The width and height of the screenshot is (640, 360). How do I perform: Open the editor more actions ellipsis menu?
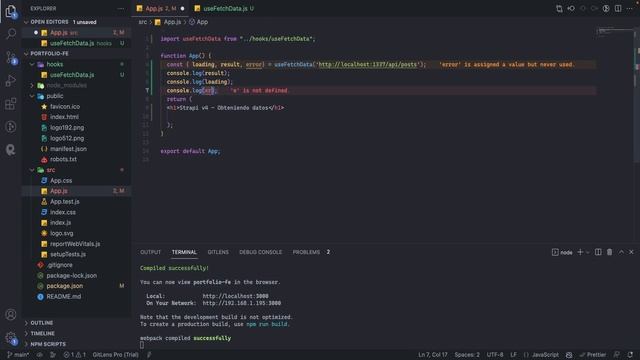click(630, 9)
